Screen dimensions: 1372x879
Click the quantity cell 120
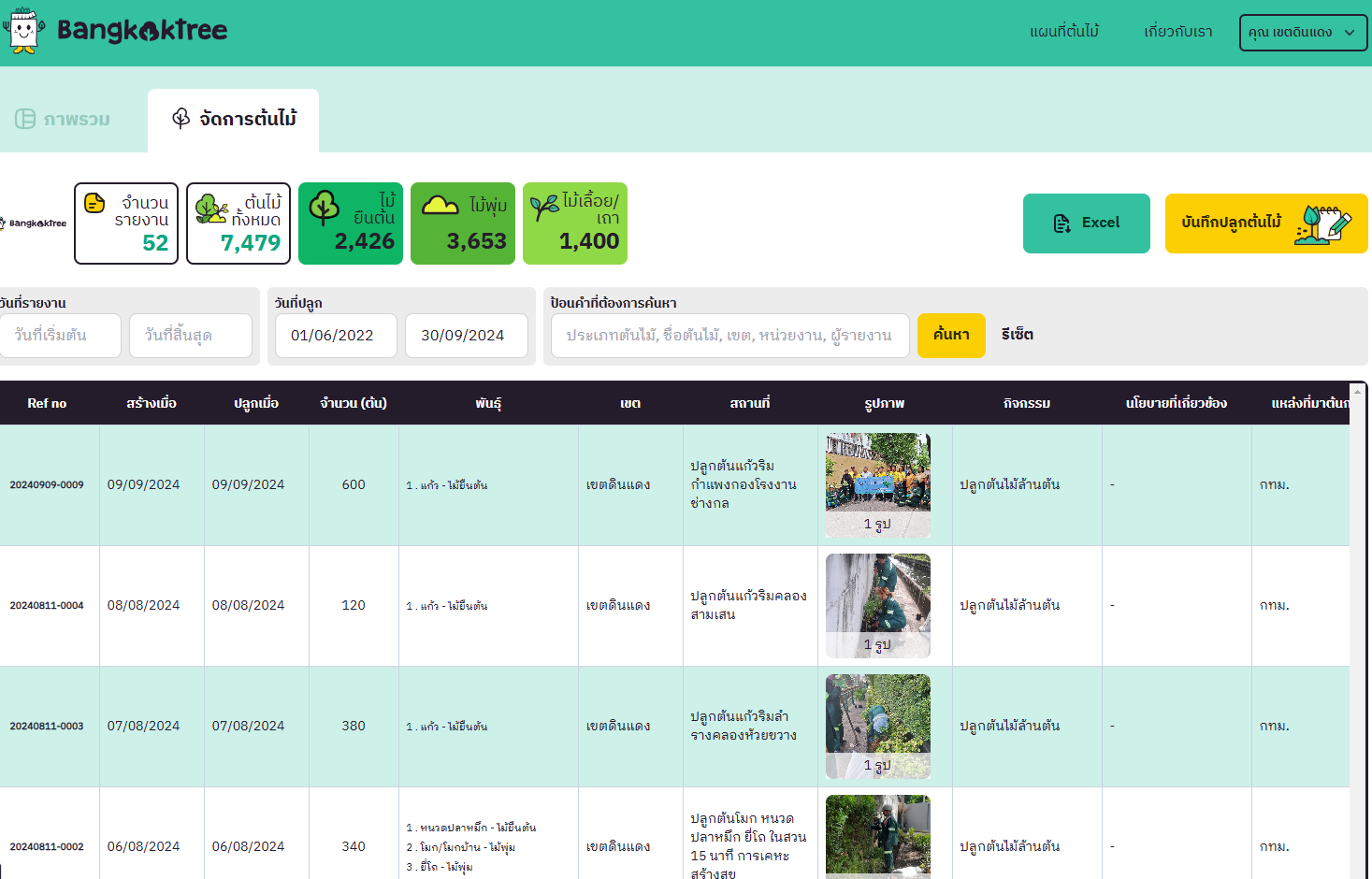coord(354,606)
